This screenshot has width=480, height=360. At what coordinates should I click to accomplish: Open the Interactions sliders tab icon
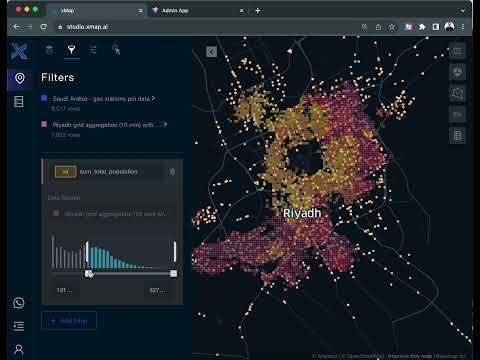point(93,50)
